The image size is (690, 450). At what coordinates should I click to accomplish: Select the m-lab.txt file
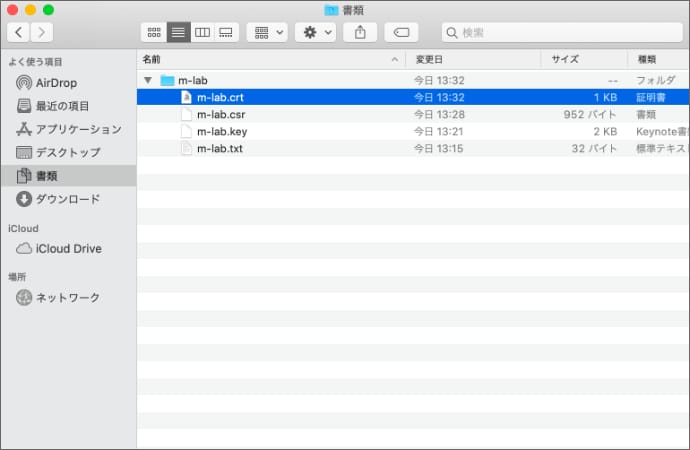[219, 148]
